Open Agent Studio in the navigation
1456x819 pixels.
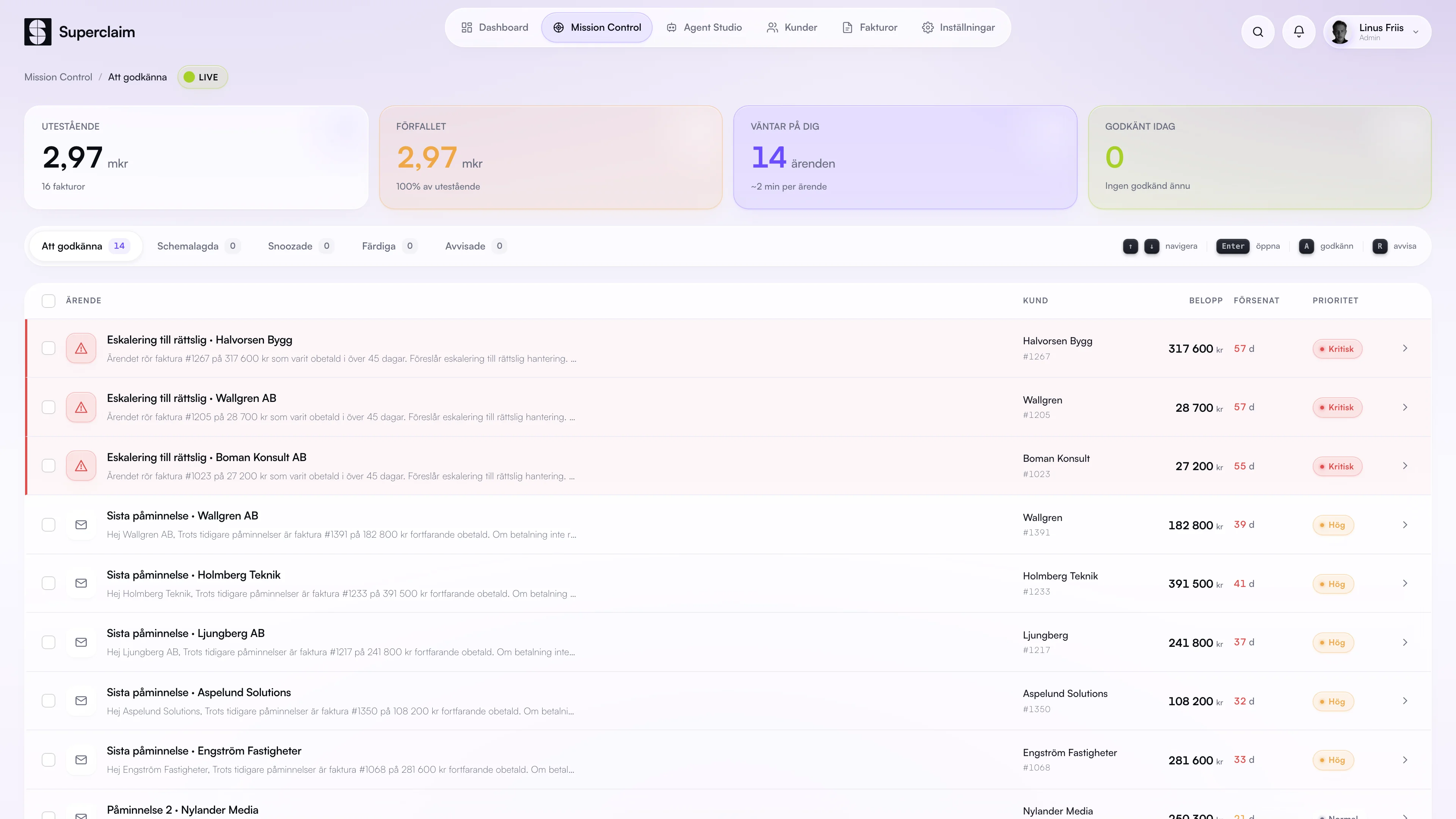point(704,27)
